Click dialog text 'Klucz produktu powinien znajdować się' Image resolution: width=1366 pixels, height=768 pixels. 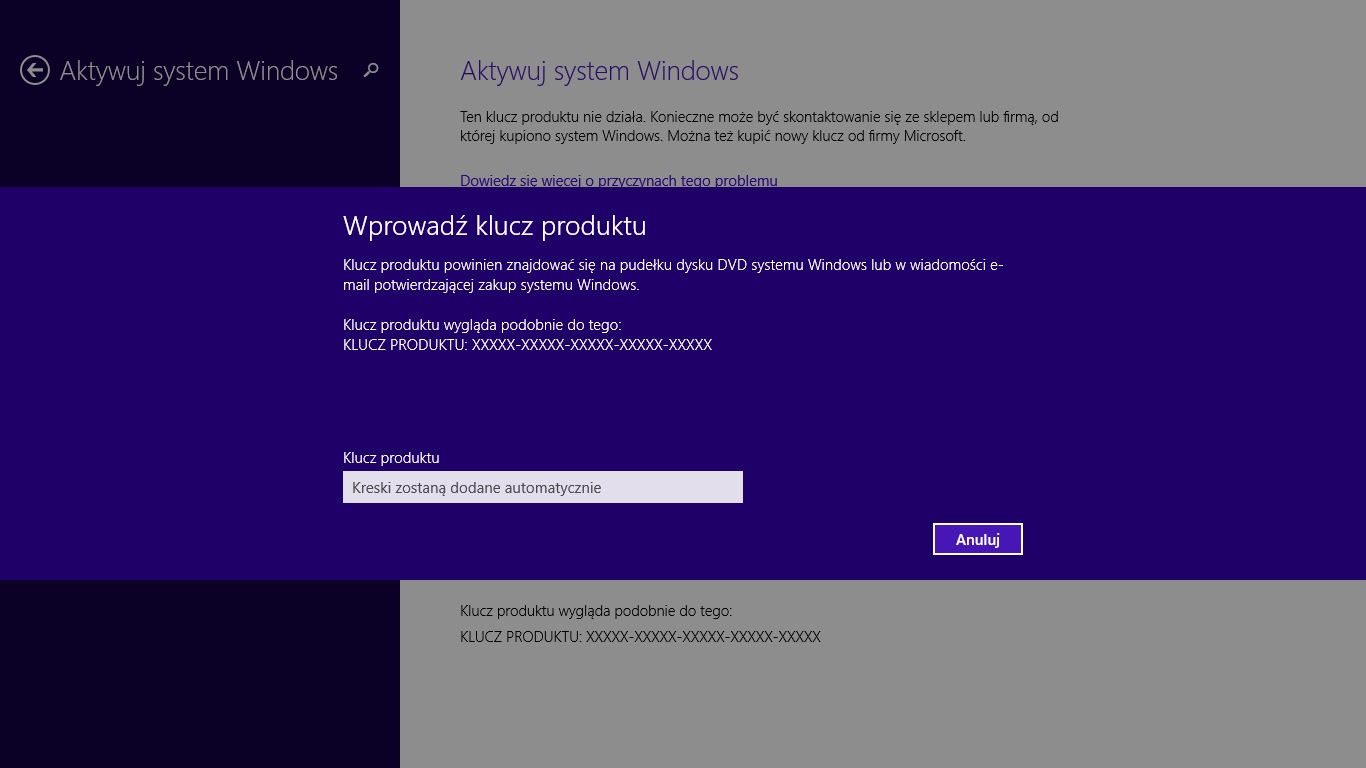pyautogui.click(x=673, y=275)
